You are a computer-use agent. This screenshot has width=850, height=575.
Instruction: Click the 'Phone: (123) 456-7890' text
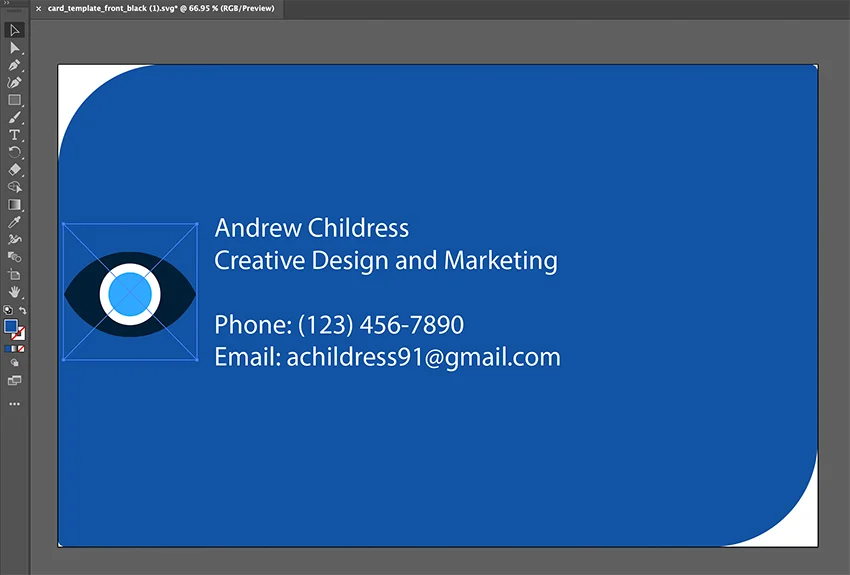(339, 325)
